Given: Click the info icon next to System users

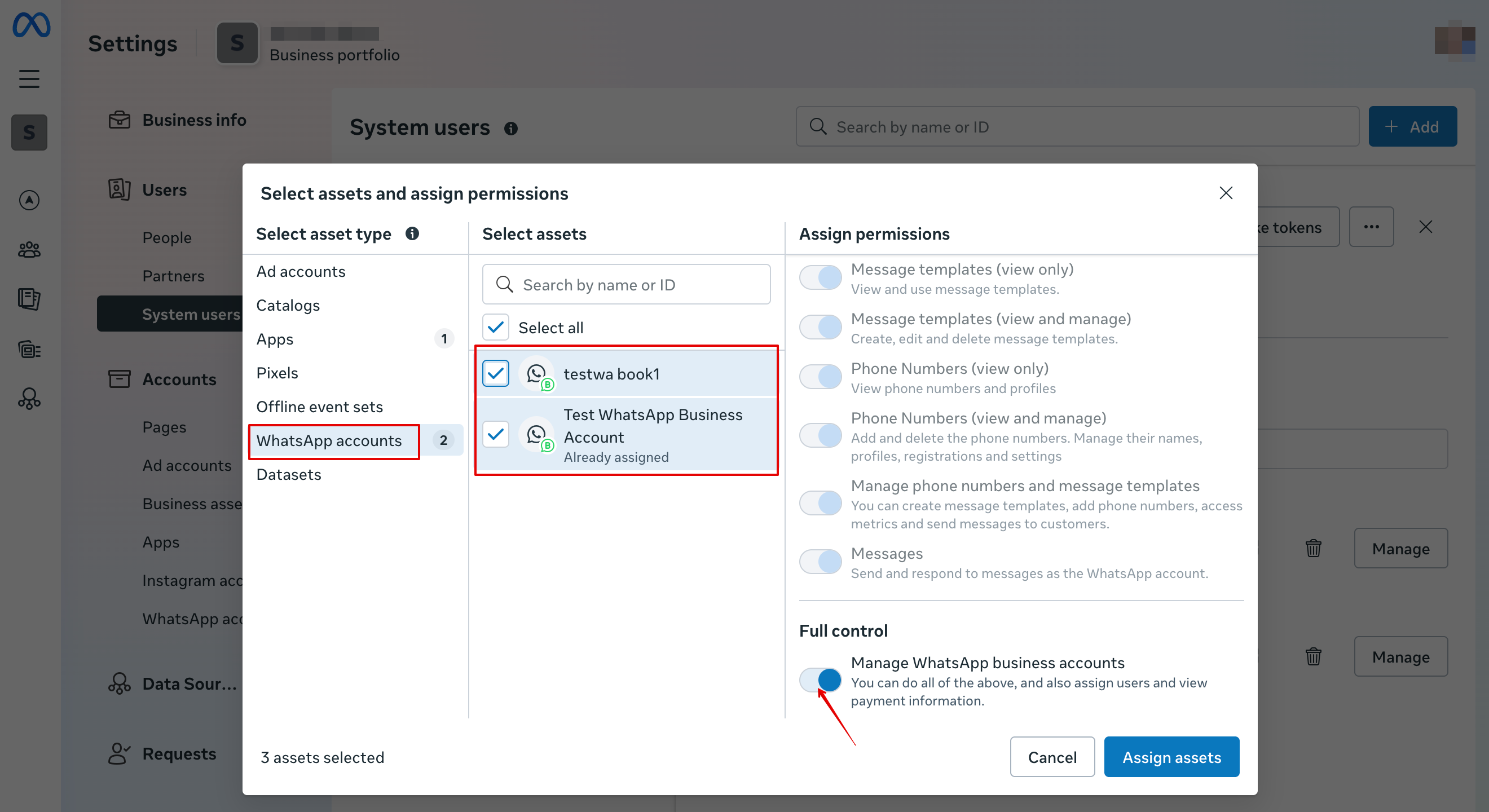Looking at the screenshot, I should point(510,129).
